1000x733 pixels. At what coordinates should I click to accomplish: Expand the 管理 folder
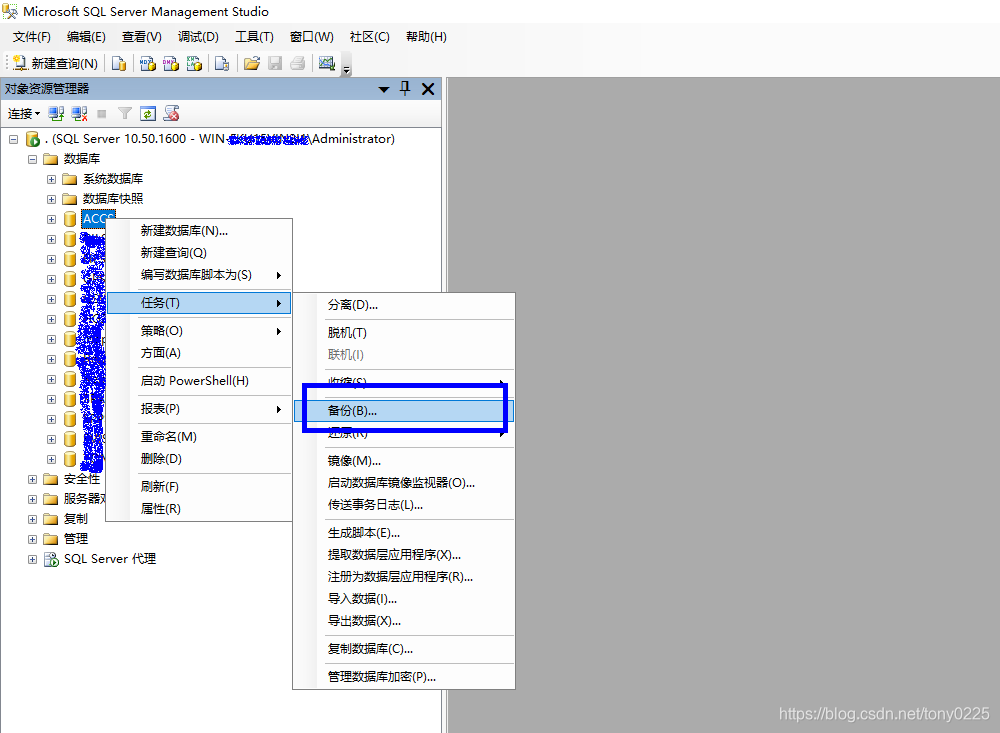pyautogui.click(x=33, y=539)
